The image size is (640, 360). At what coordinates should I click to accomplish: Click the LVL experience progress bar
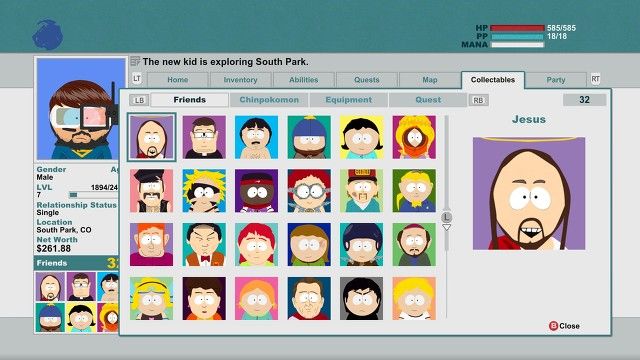click(x=94, y=195)
